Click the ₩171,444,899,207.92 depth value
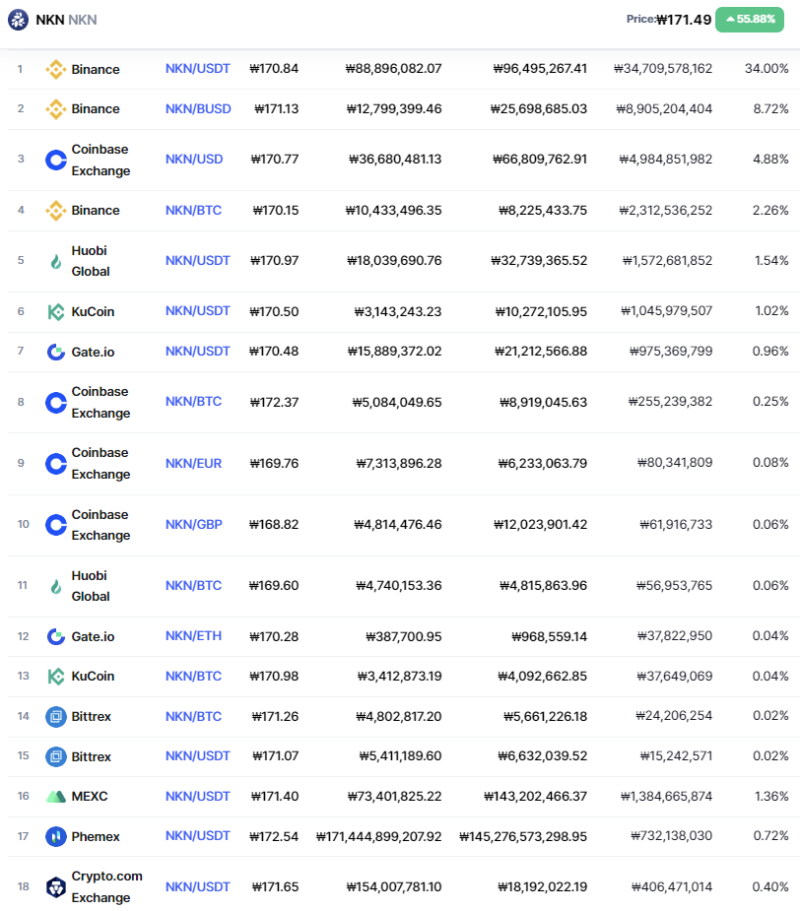The height and width of the screenshot is (911, 800). 379,836
